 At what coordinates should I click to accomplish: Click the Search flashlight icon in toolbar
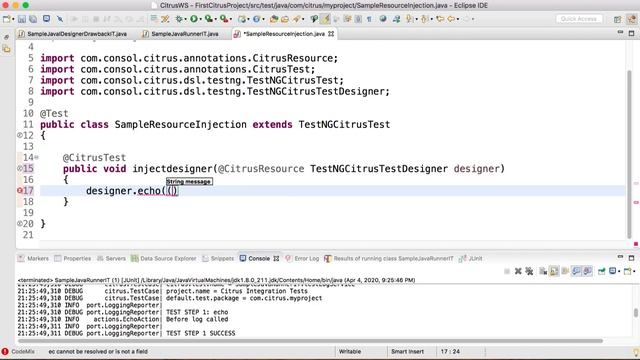click(x=296, y=19)
